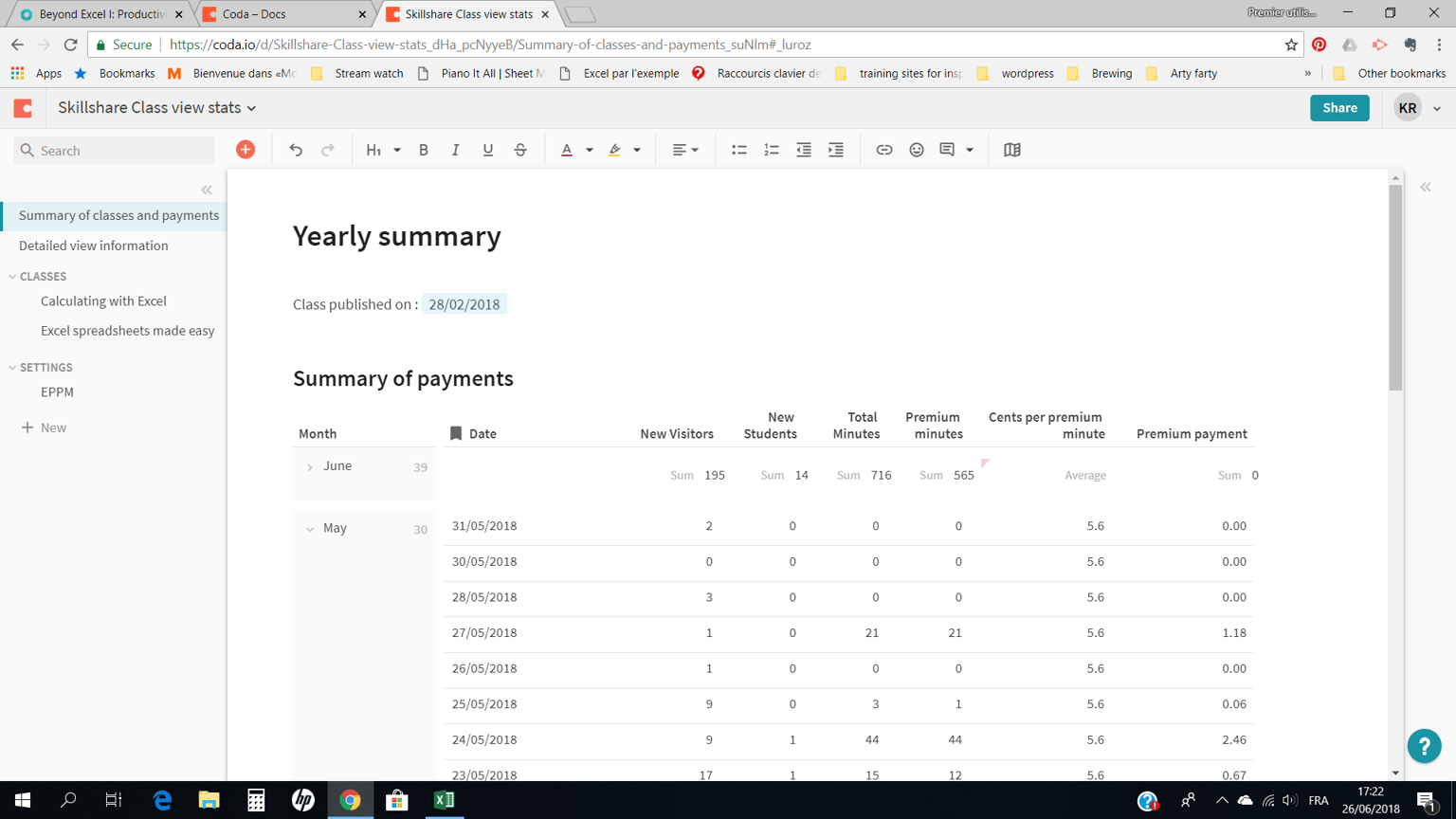Toggle italic formatting
1456x819 pixels.
point(456,150)
